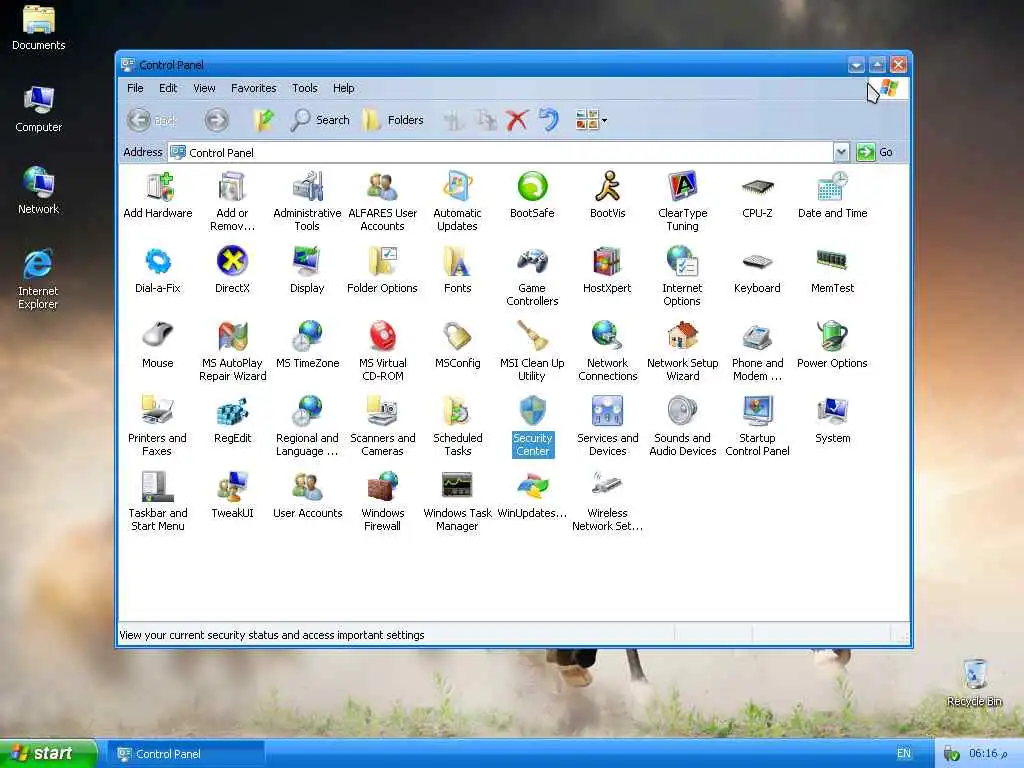Image resolution: width=1024 pixels, height=768 pixels.
Task: Open the Fonts folder icon
Action: (x=457, y=270)
